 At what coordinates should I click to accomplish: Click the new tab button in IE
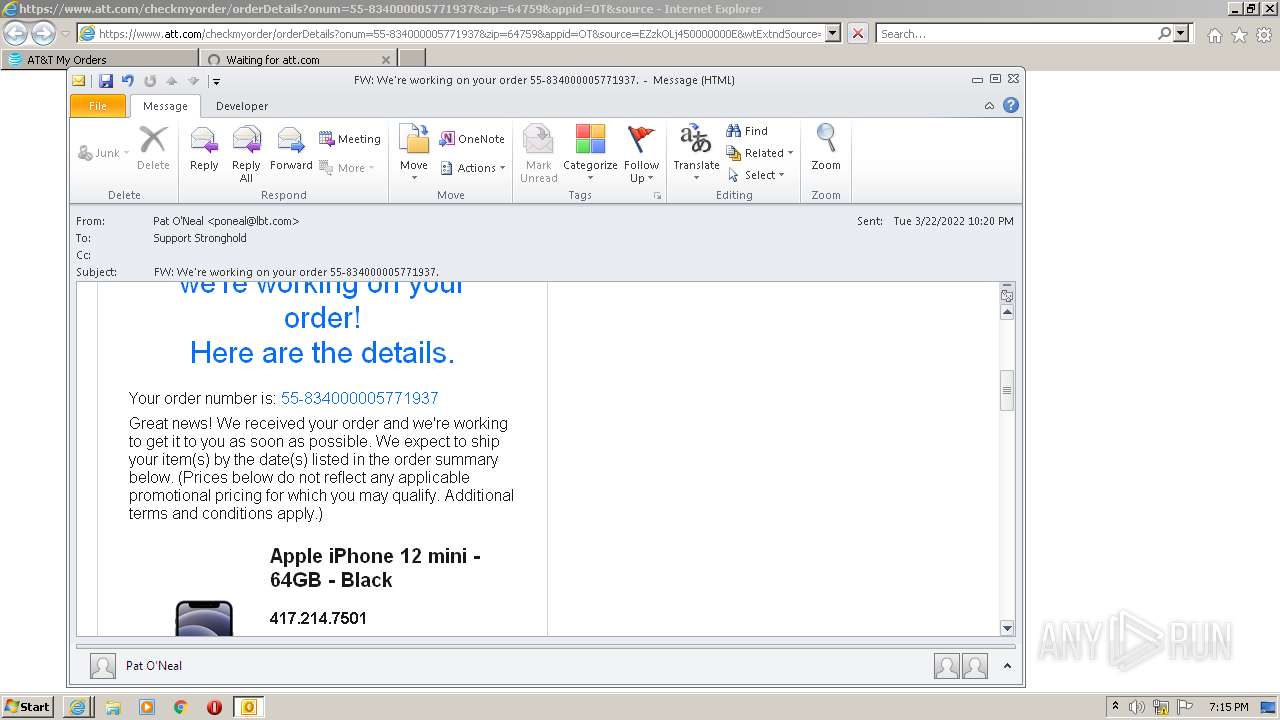tap(412, 59)
